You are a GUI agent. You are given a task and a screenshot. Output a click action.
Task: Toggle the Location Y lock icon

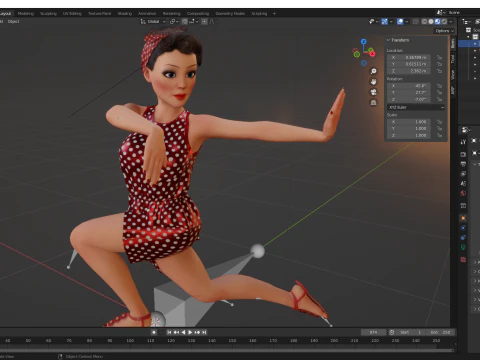click(x=439, y=64)
